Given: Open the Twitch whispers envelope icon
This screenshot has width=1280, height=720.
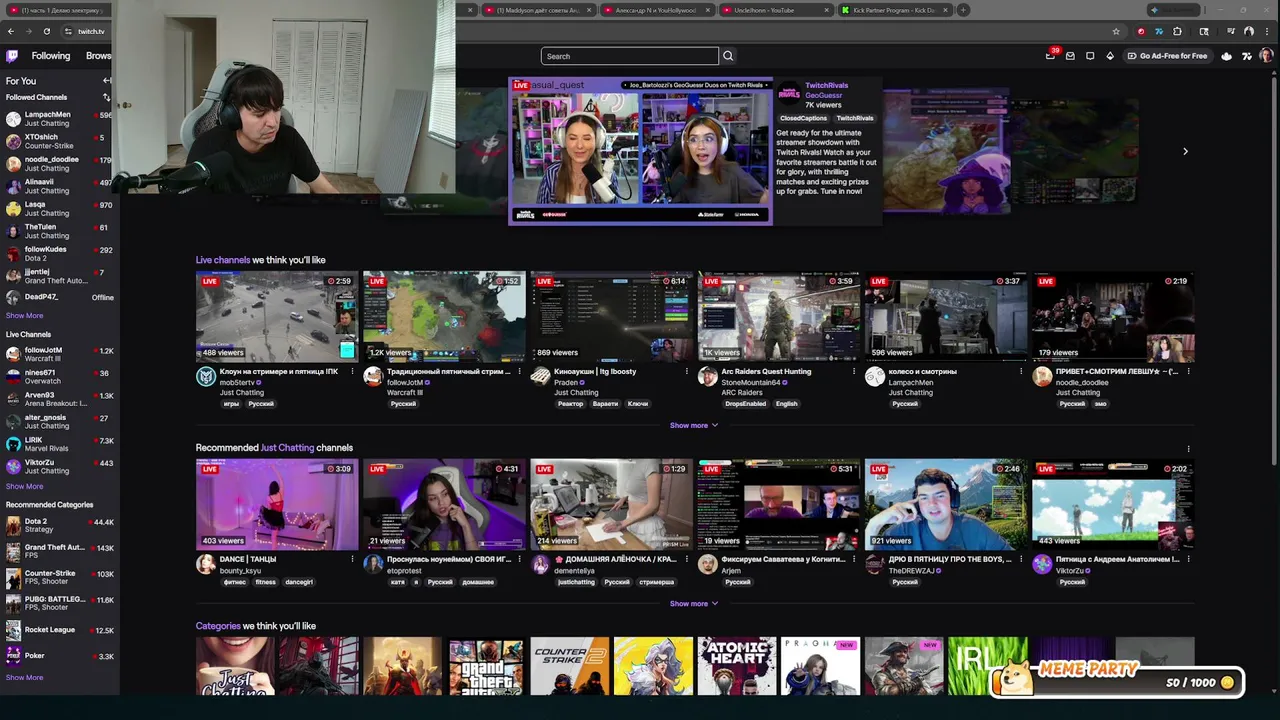Looking at the screenshot, I should pyautogui.click(x=1070, y=56).
